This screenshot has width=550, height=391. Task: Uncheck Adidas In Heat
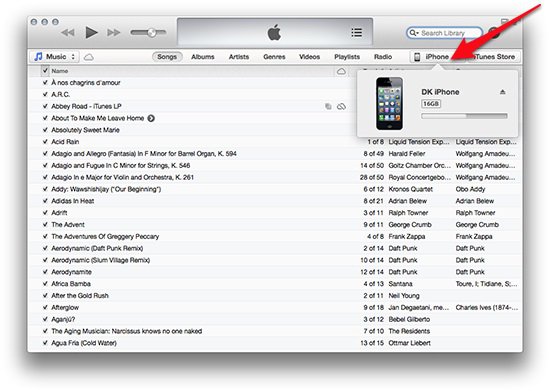[45, 201]
